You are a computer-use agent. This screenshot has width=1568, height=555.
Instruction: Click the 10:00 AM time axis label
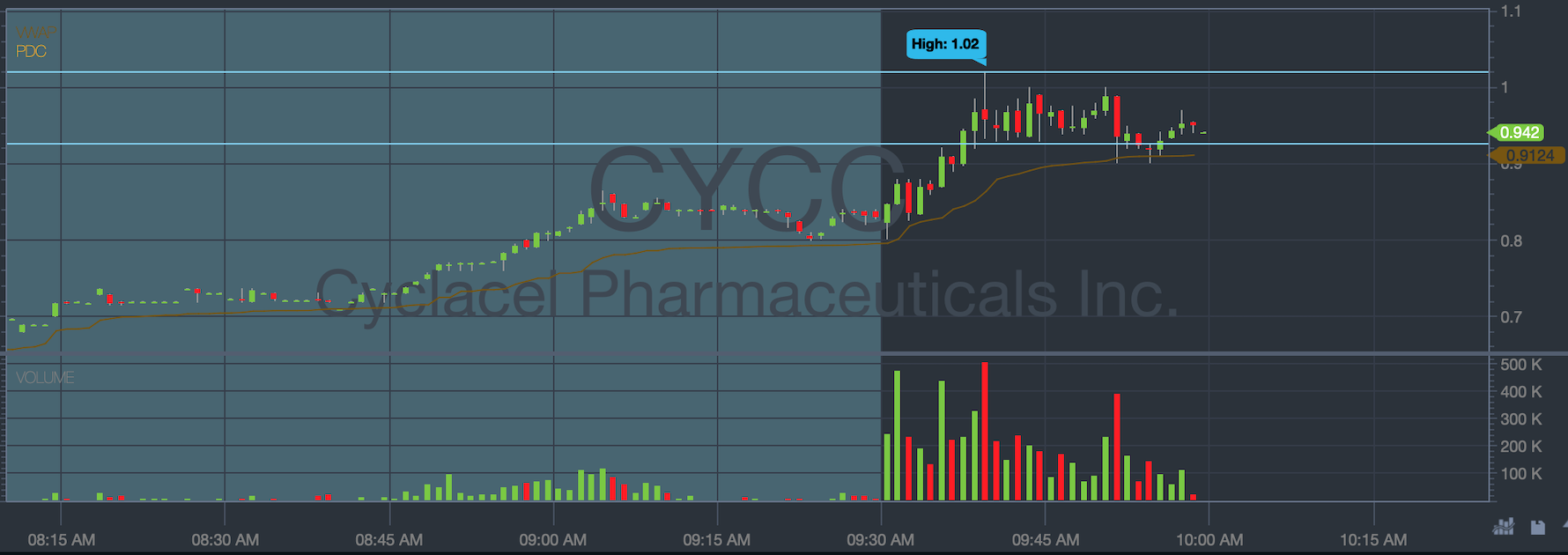[x=1209, y=539]
